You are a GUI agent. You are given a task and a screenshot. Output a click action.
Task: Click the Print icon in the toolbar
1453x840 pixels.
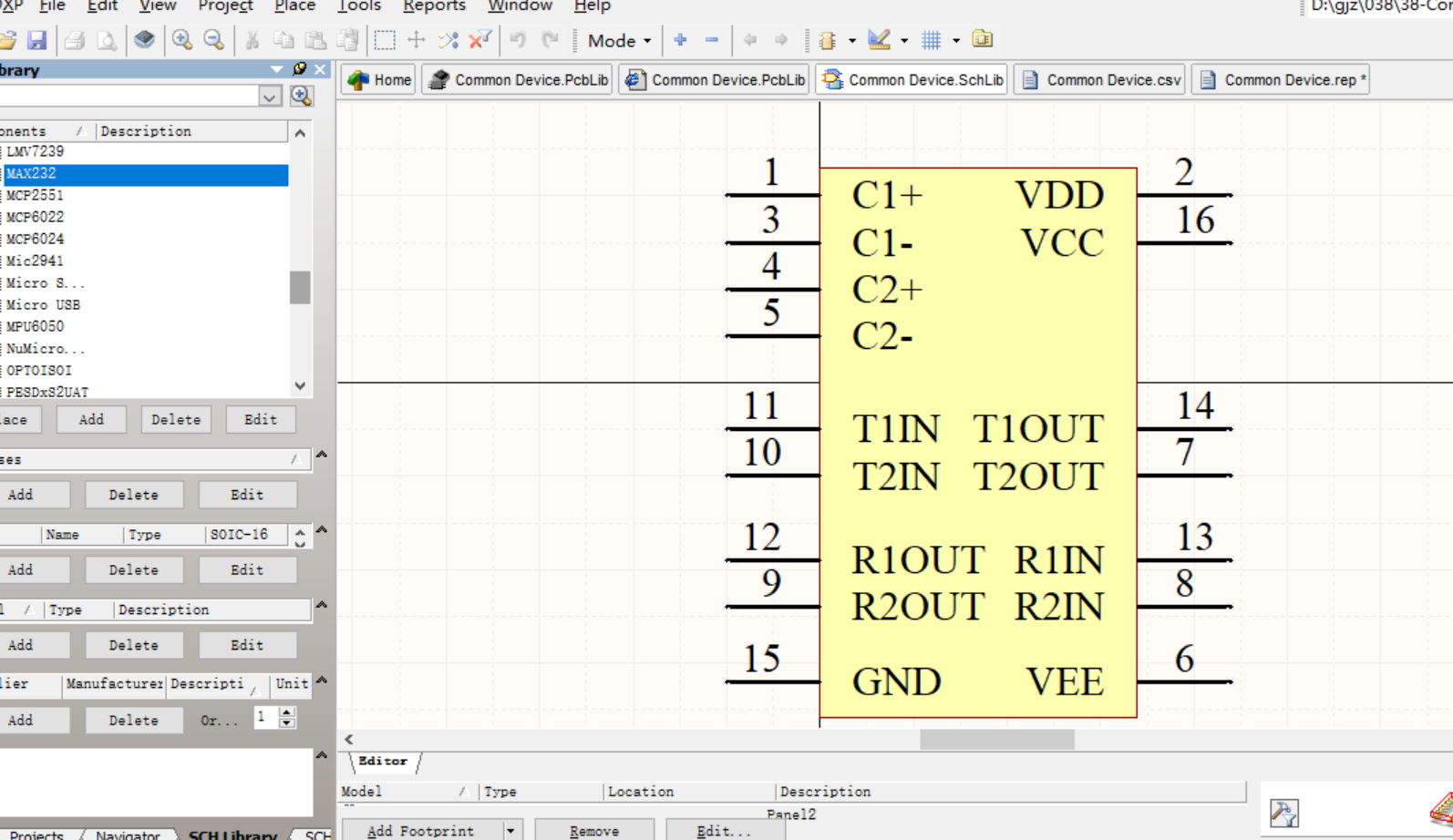click(75, 40)
